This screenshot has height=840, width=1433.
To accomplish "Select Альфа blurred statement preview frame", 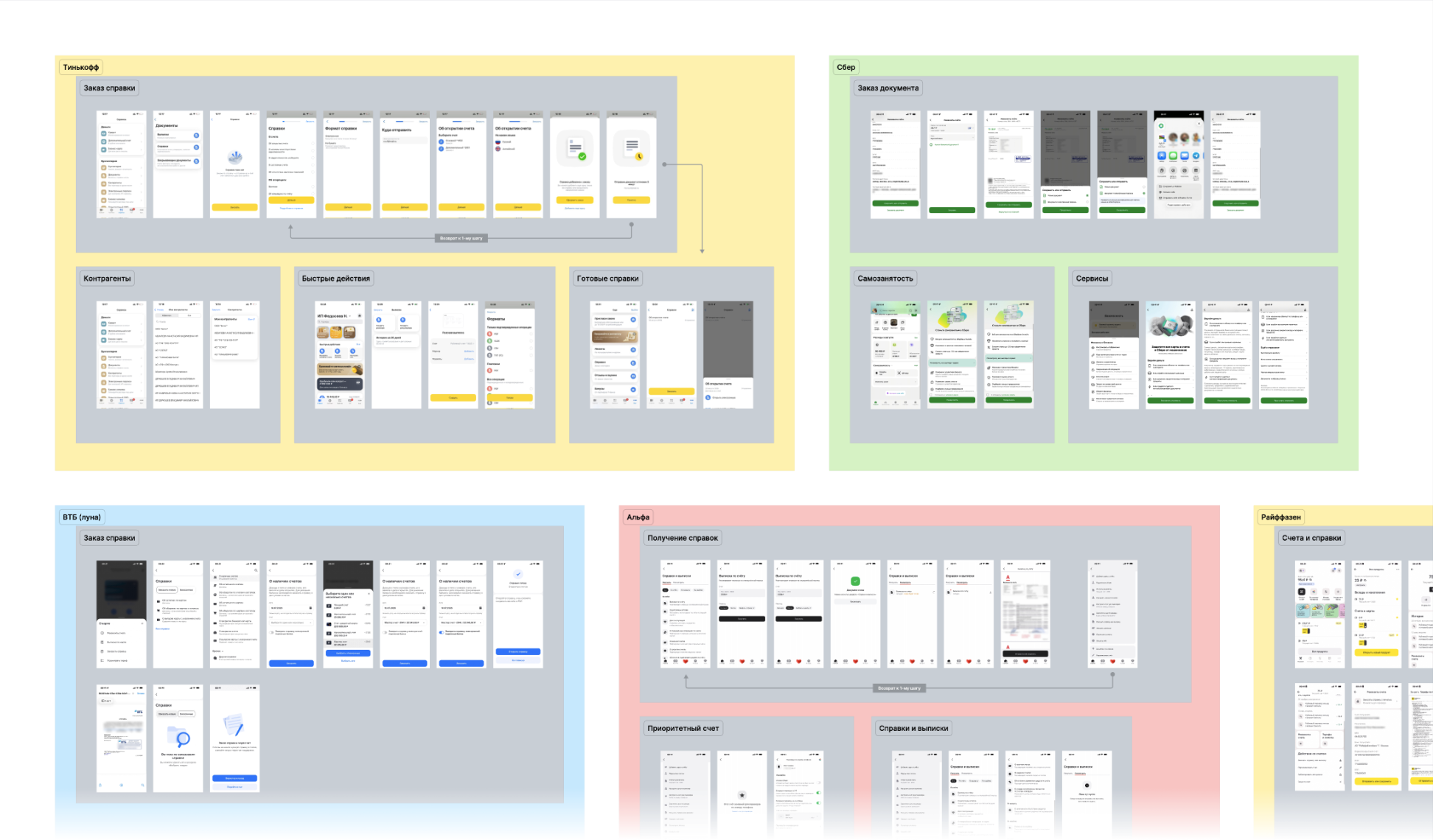I will tap(1025, 615).
